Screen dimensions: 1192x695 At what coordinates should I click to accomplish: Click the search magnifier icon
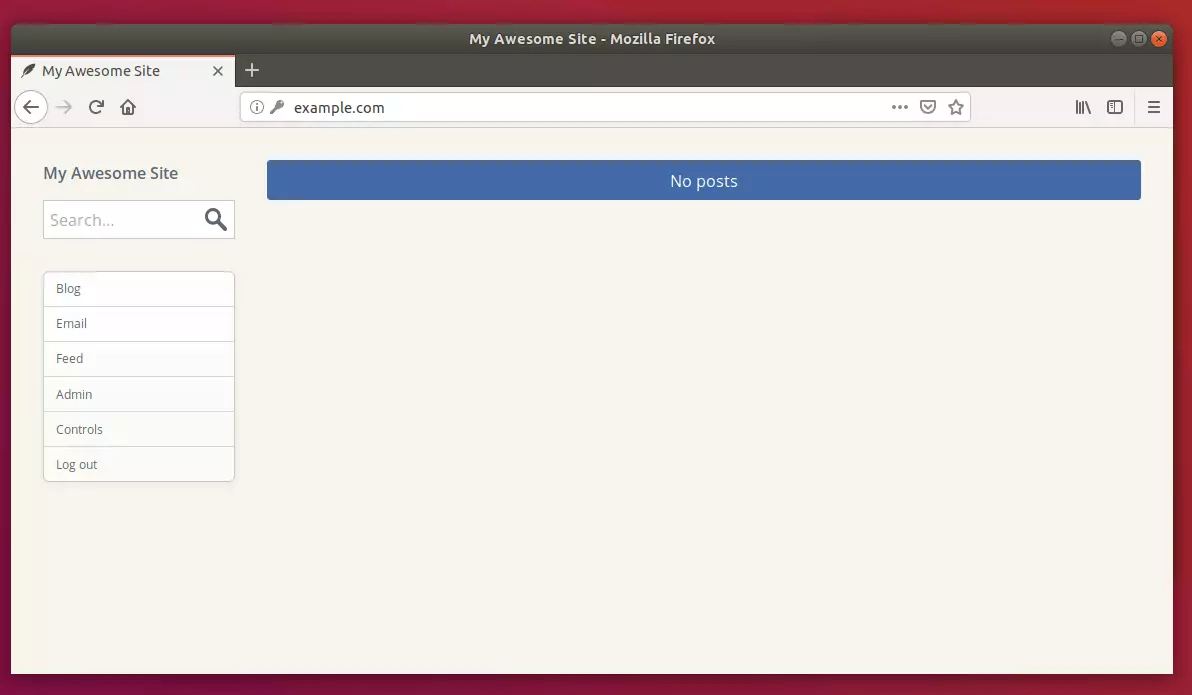coord(216,220)
